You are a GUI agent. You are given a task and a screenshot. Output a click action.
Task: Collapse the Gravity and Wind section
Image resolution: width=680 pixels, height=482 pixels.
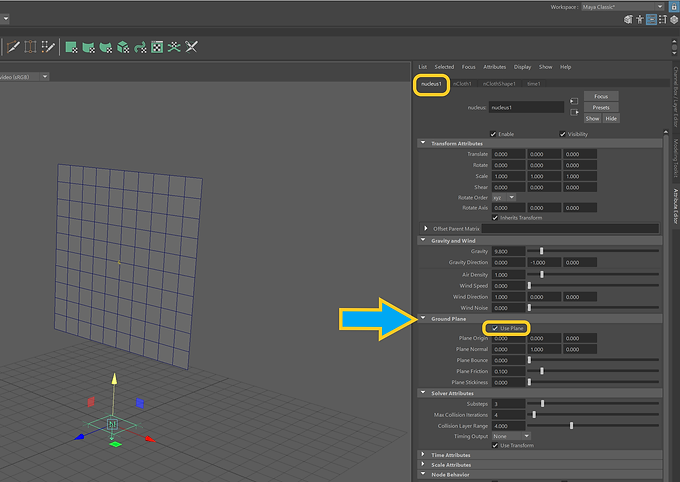click(x=423, y=240)
